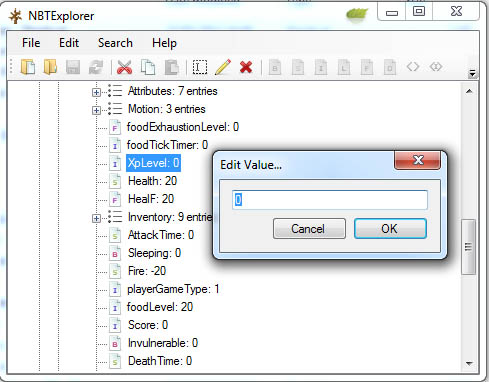Open the File menu
Screen dimensions: 489x382
coord(31,43)
